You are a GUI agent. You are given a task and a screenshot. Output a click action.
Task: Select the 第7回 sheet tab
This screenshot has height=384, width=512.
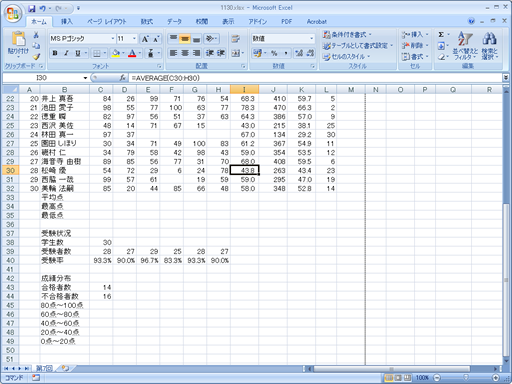pyautogui.click(x=44, y=368)
